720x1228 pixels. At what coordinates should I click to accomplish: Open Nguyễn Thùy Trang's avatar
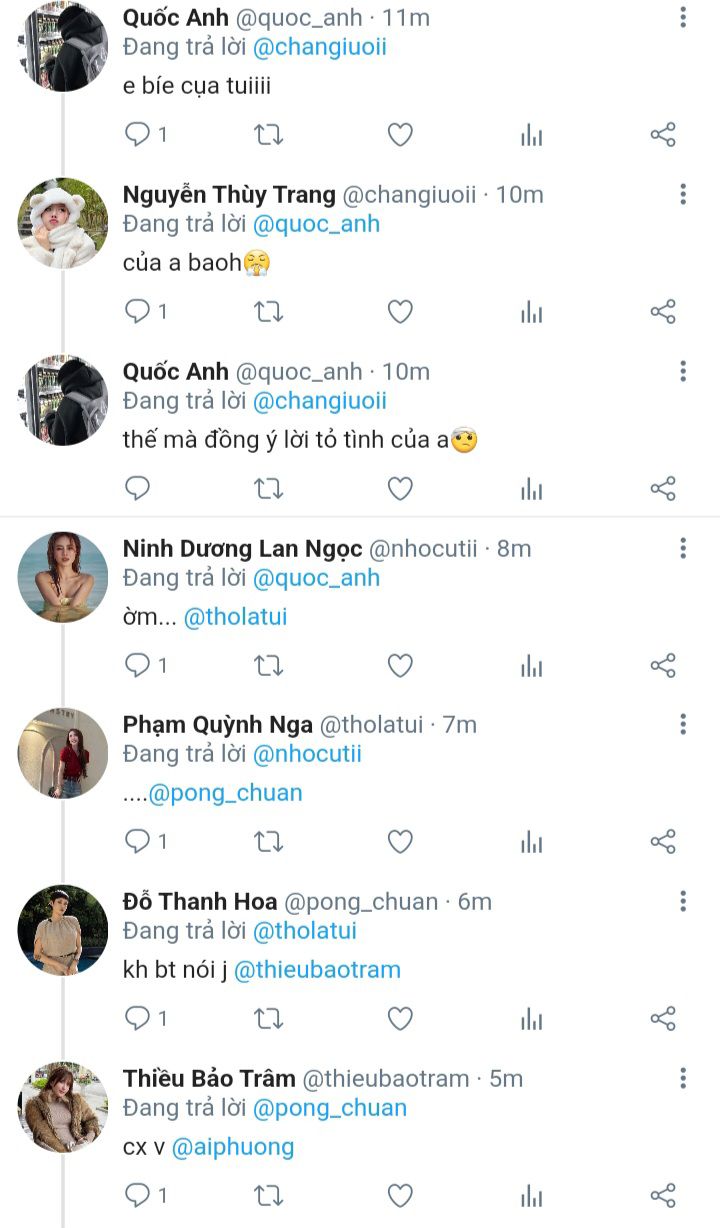click(x=62, y=223)
